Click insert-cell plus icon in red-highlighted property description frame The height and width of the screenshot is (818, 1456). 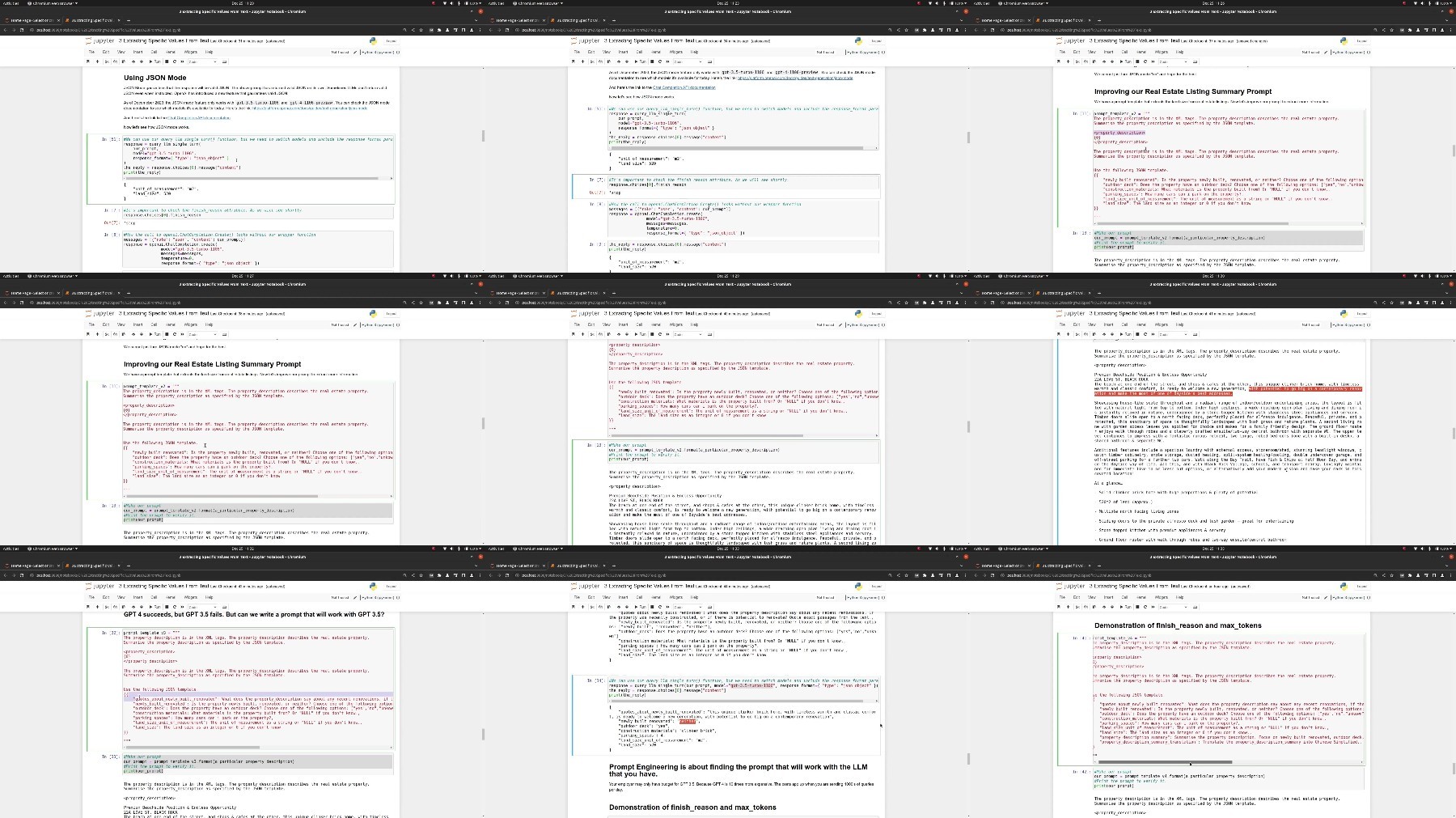point(1068,334)
